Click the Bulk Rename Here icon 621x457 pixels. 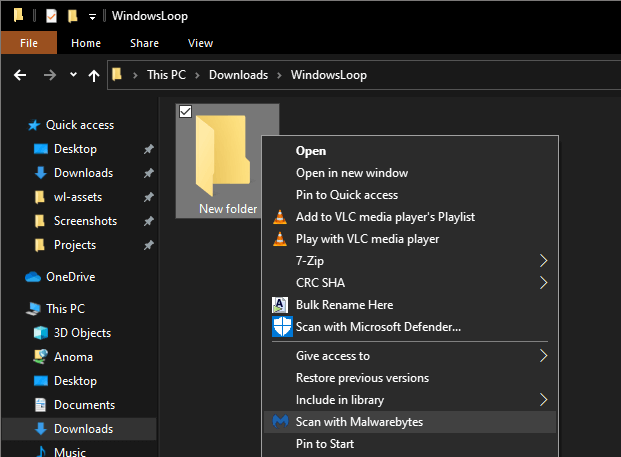(280, 305)
